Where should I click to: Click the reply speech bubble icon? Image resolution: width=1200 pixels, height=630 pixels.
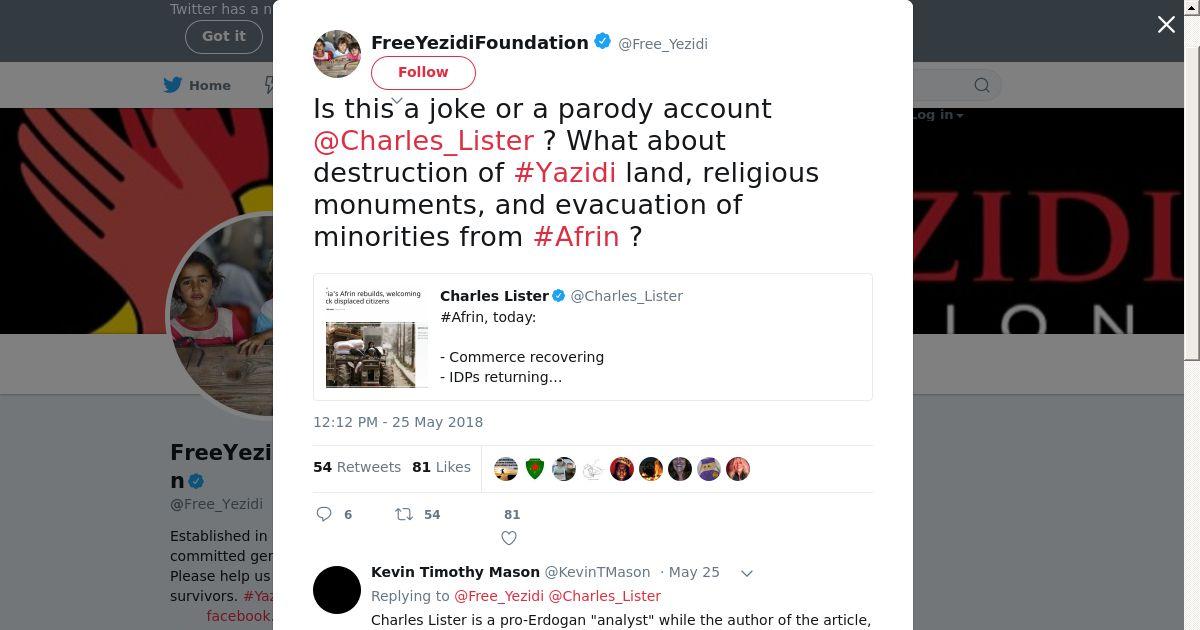point(324,514)
